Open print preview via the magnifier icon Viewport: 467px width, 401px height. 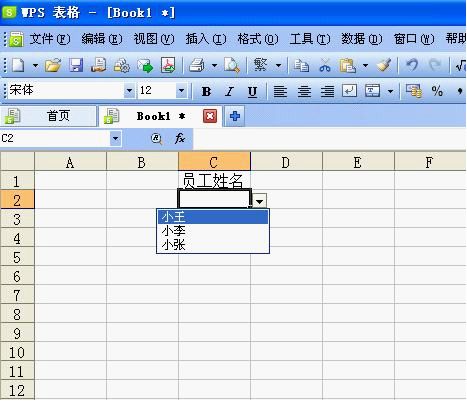coord(232,65)
